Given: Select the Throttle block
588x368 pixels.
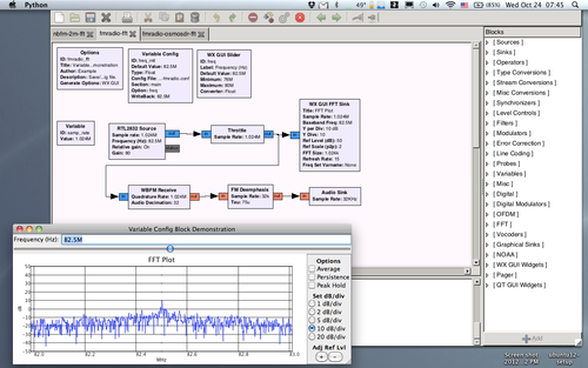Looking at the screenshot, I should click(x=237, y=134).
